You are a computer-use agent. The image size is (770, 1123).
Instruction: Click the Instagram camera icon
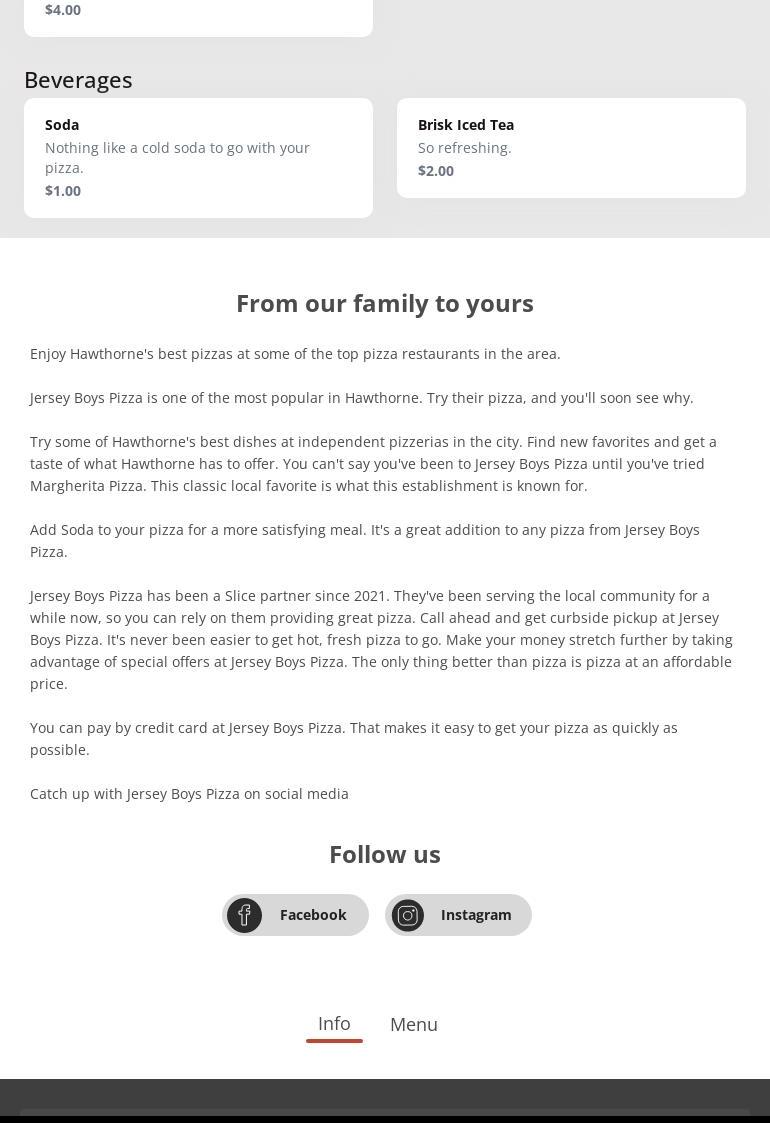[408, 915]
